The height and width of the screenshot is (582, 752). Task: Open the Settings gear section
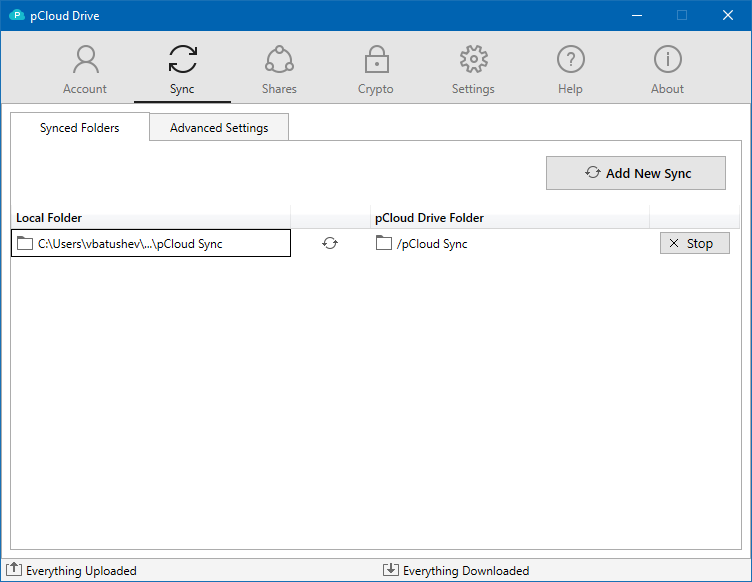tap(473, 70)
